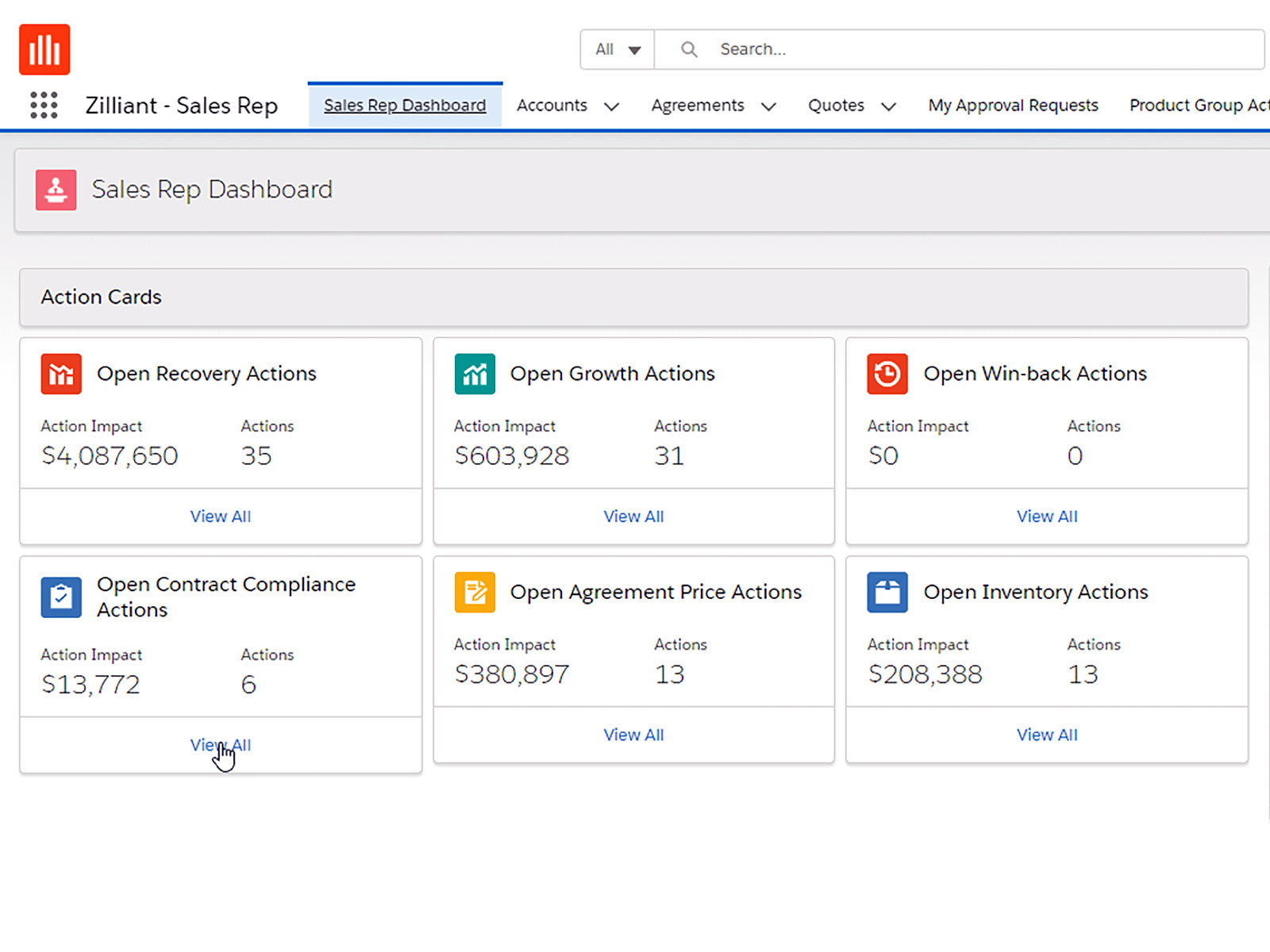Click into the Search input field
This screenshot has width=1270, height=952.
pyautogui.click(x=960, y=49)
